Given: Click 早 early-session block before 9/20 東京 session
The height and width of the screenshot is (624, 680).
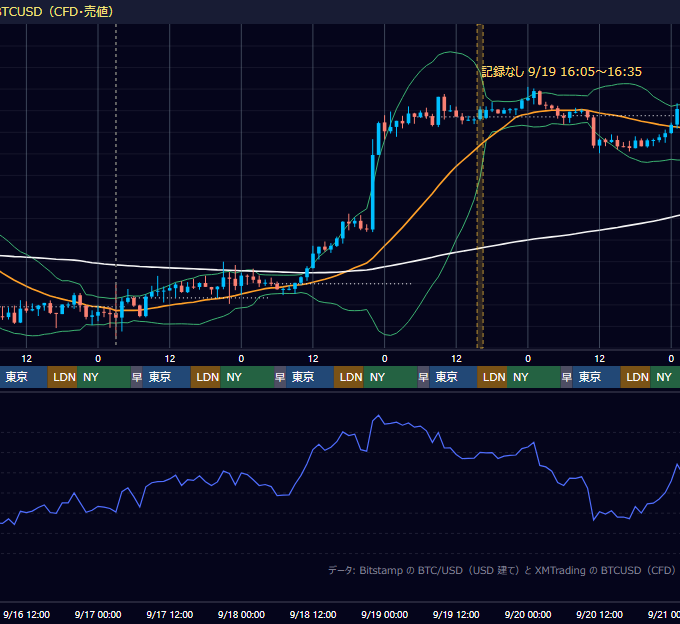Looking at the screenshot, I should click(566, 377).
